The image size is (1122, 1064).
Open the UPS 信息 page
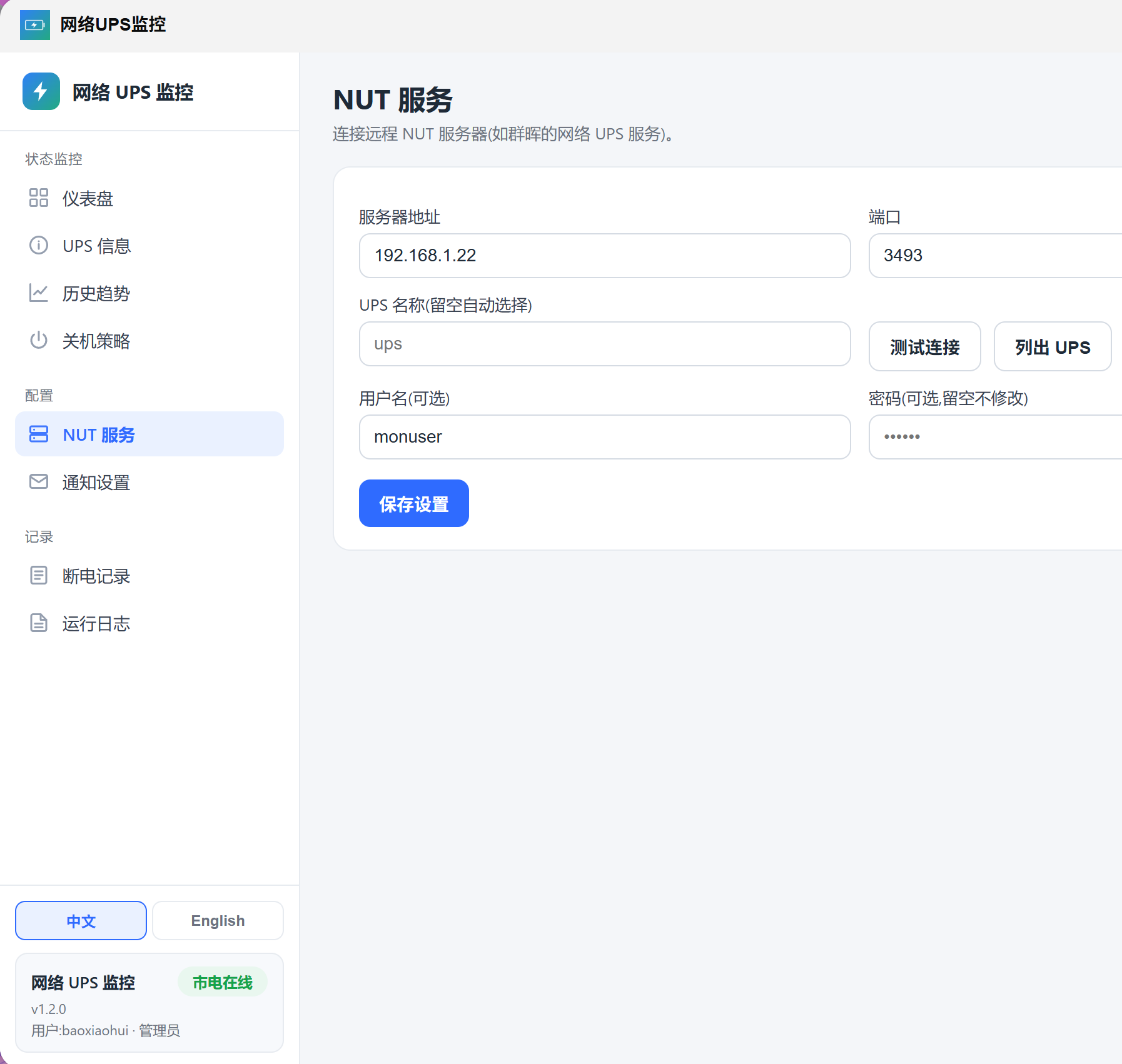click(x=149, y=246)
